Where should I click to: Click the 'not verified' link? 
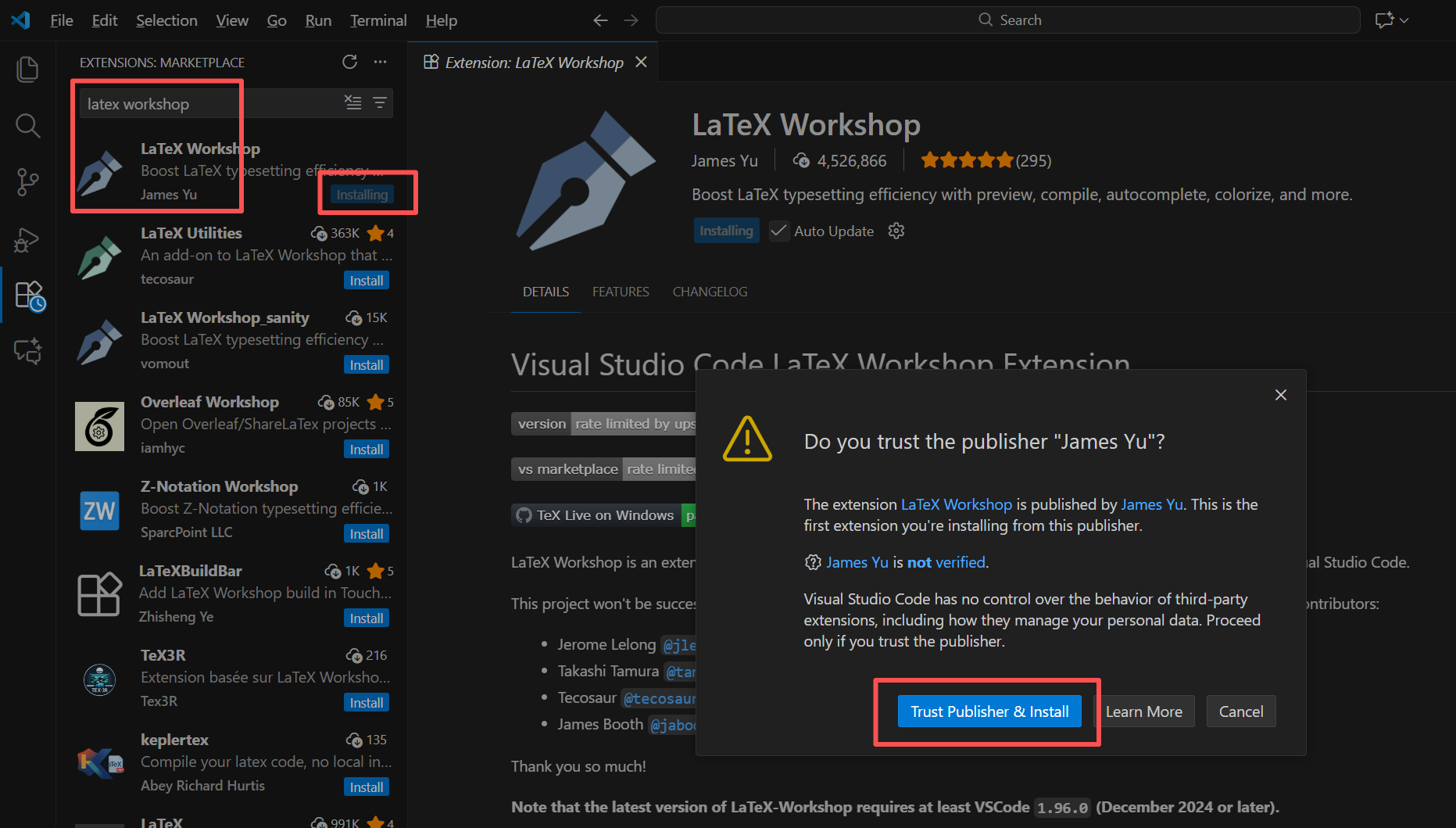click(x=946, y=562)
